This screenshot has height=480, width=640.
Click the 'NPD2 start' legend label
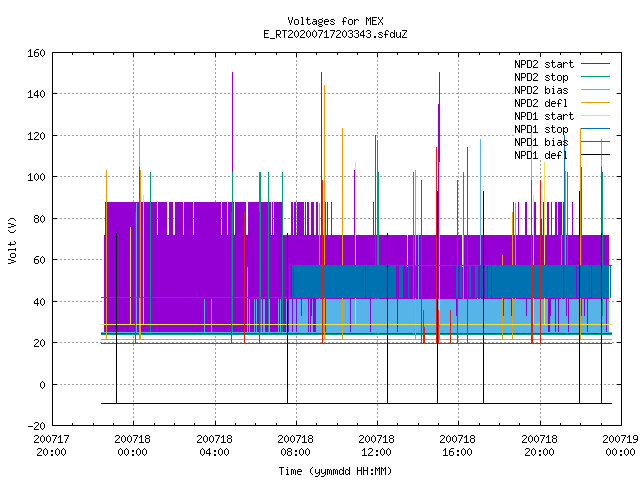point(544,64)
